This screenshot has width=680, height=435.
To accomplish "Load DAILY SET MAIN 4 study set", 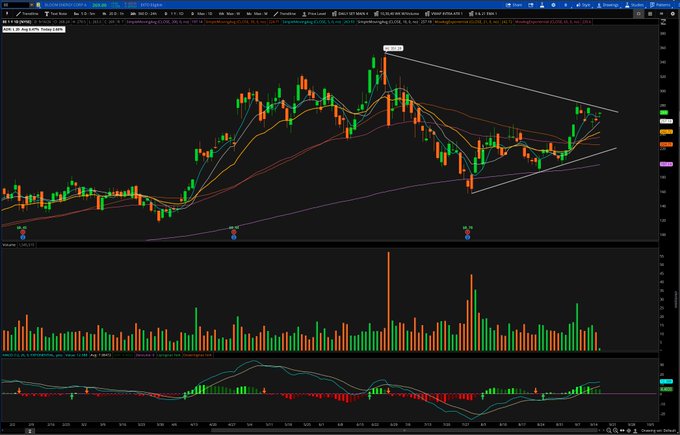I will [350, 13].
